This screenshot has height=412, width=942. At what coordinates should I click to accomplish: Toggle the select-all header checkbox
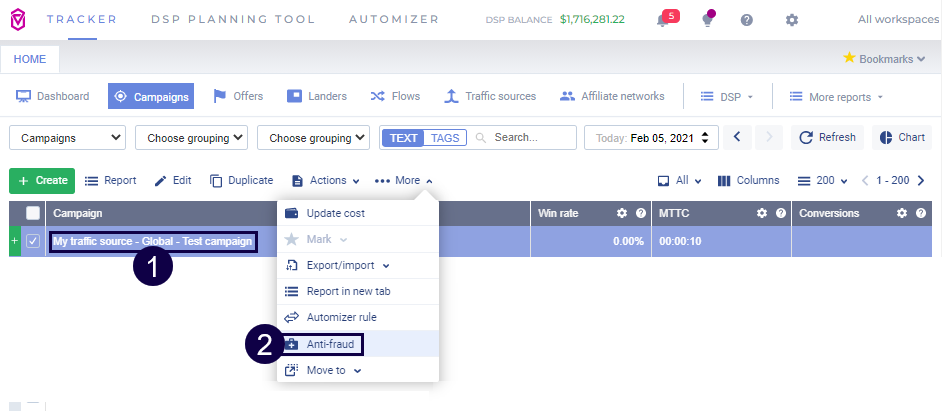(x=33, y=213)
